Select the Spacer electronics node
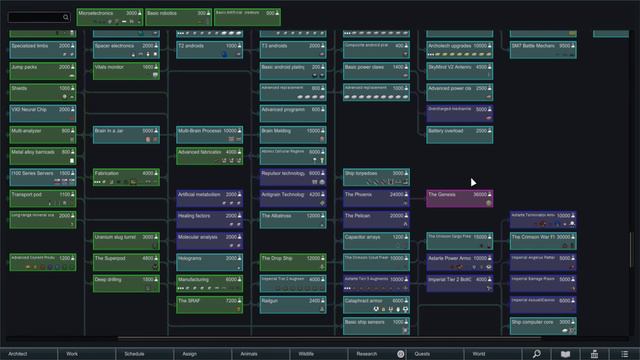Screen dimensions: 640x360 pos(126,49)
